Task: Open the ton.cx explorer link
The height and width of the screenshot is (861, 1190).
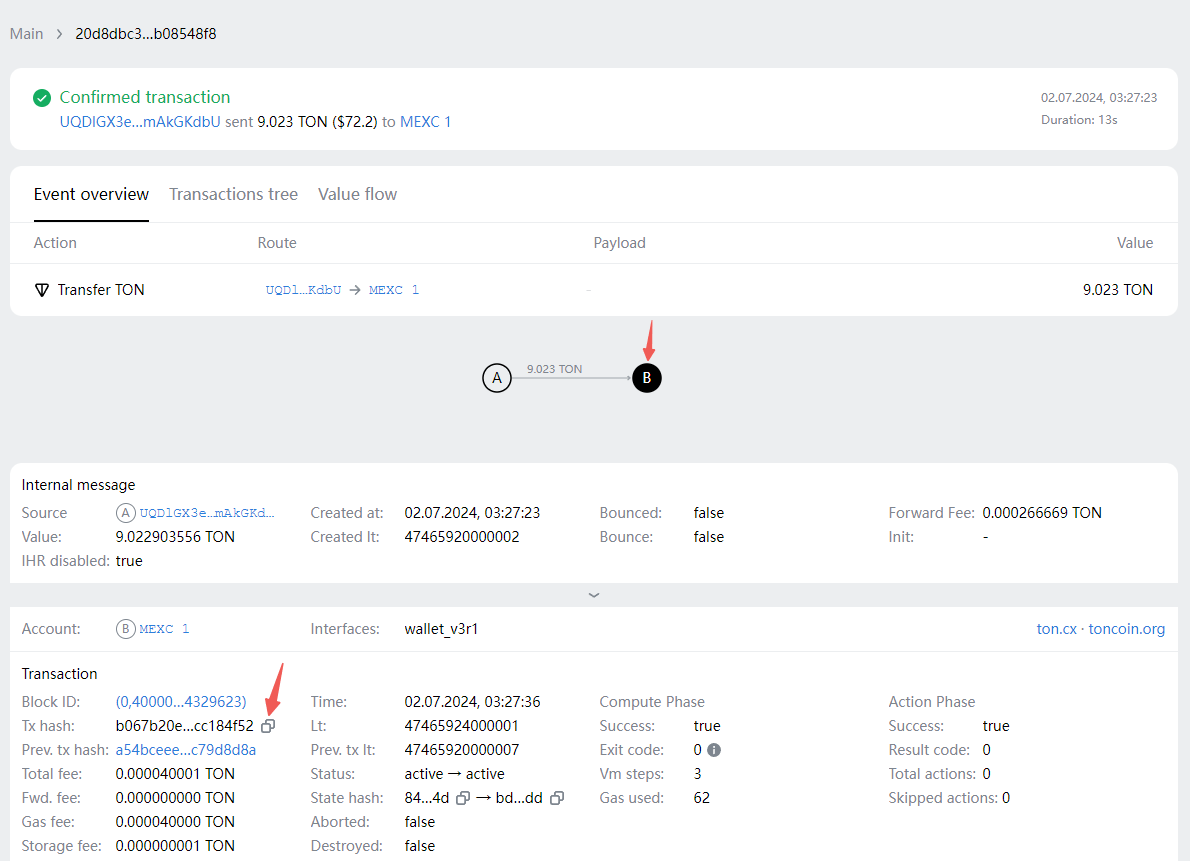Action: [x=1056, y=629]
